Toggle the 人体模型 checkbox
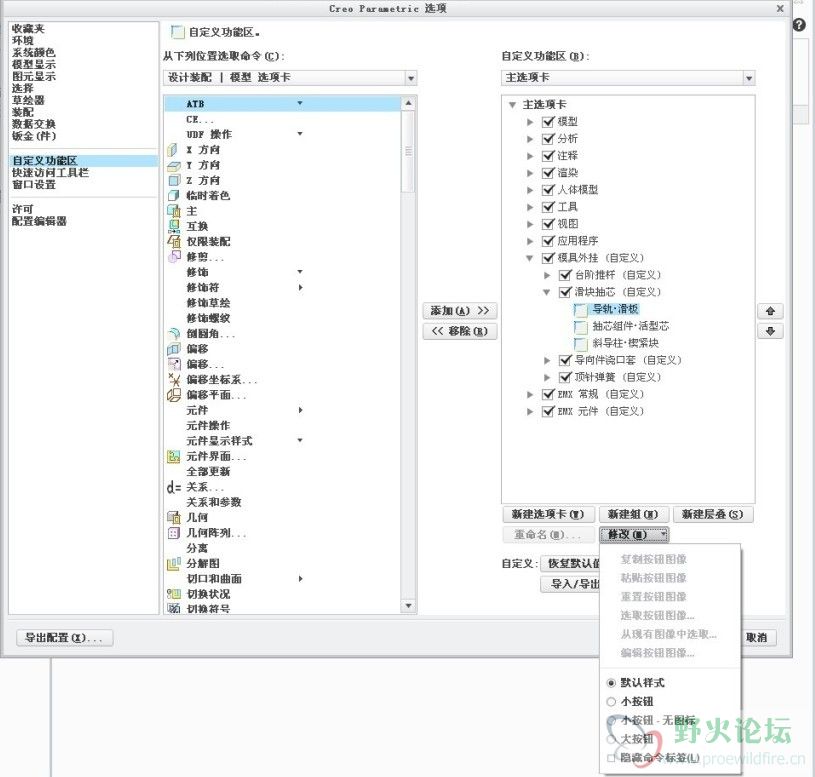The width and height of the screenshot is (815, 777). [x=548, y=190]
